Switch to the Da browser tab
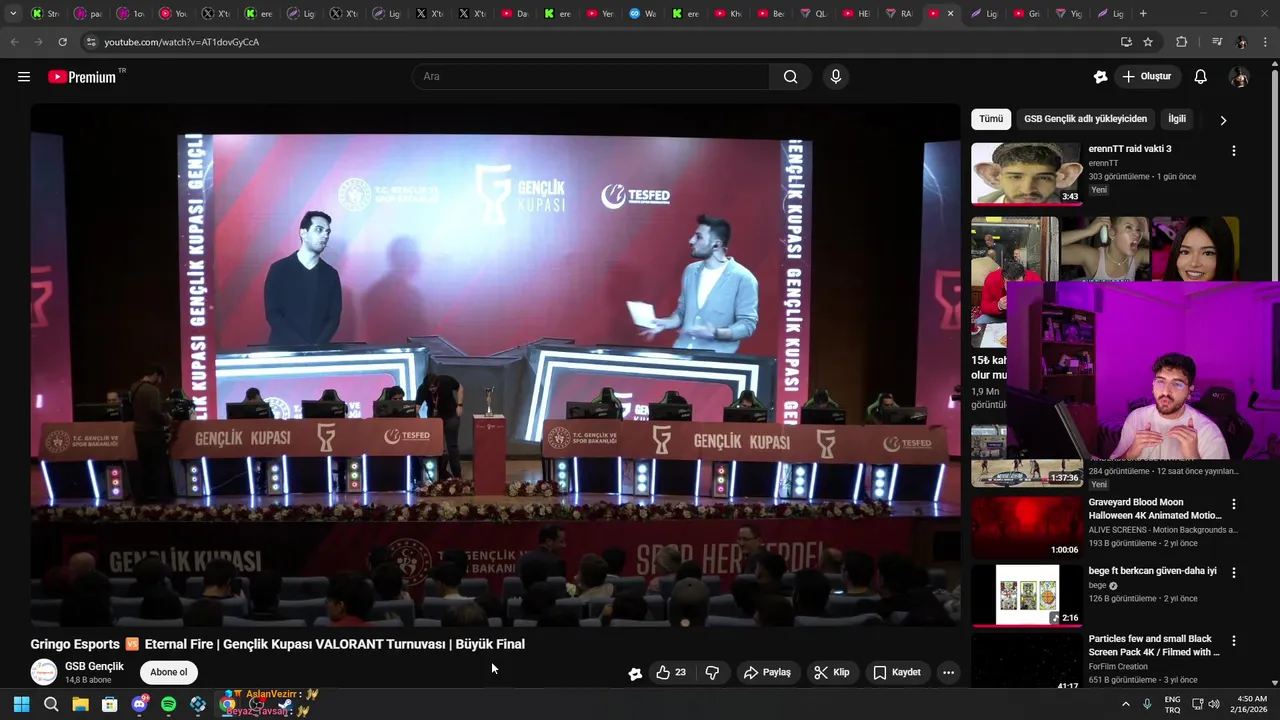 coord(515,14)
